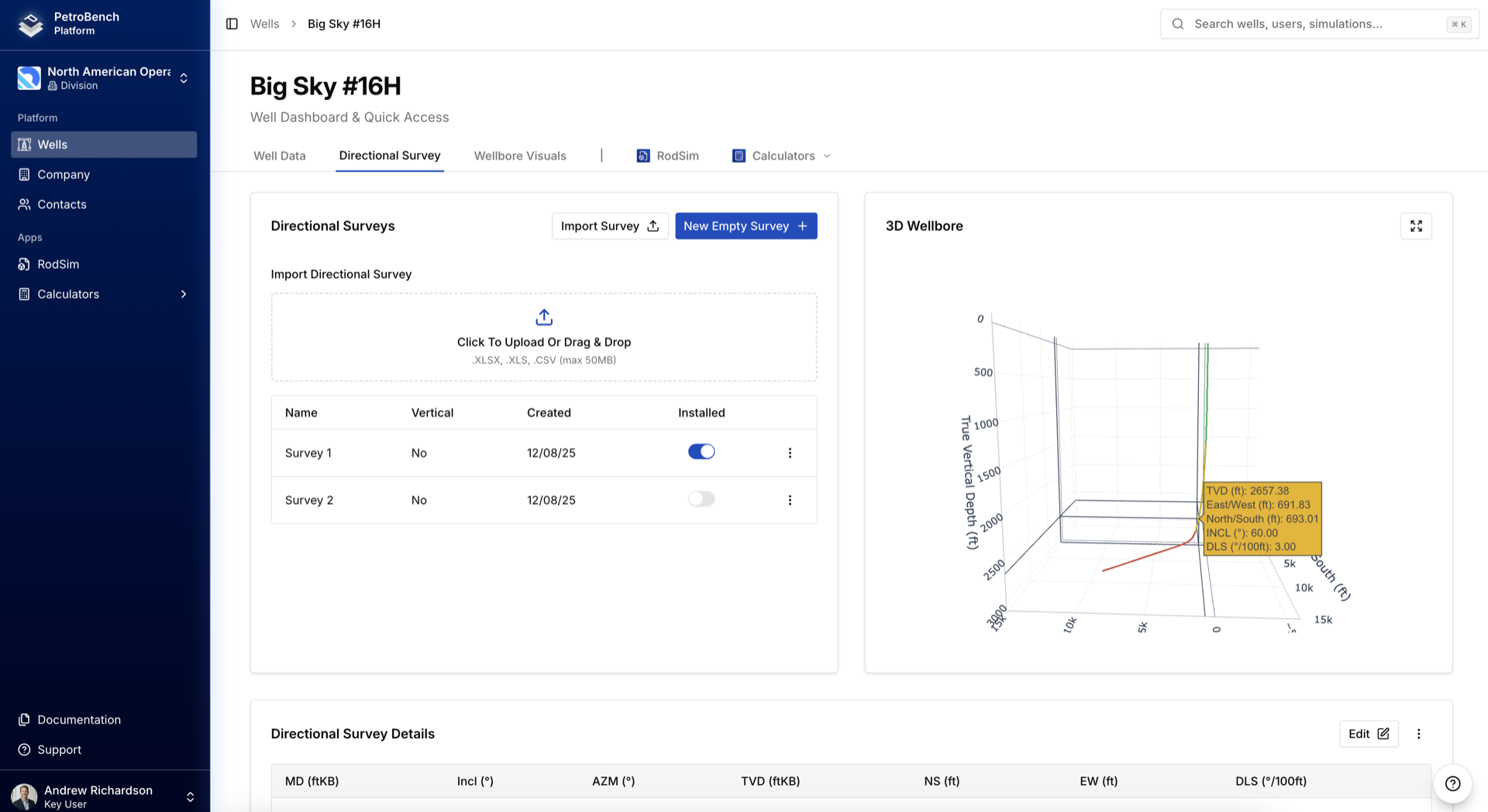This screenshot has width=1488, height=812.
Task: Click the upload arrow icon in drop zone
Action: point(544,317)
